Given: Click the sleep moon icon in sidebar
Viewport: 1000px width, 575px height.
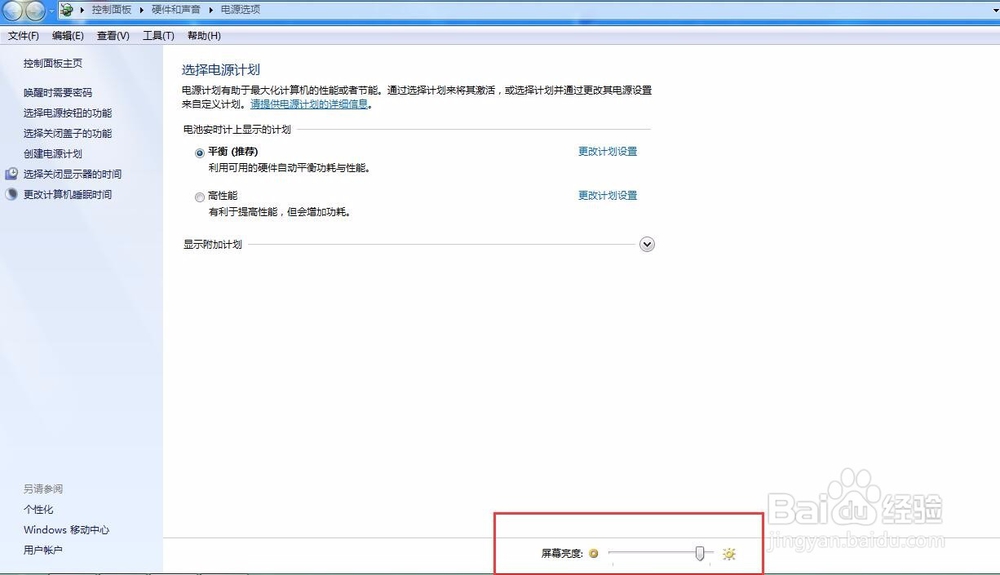Looking at the screenshot, I should [x=11, y=194].
